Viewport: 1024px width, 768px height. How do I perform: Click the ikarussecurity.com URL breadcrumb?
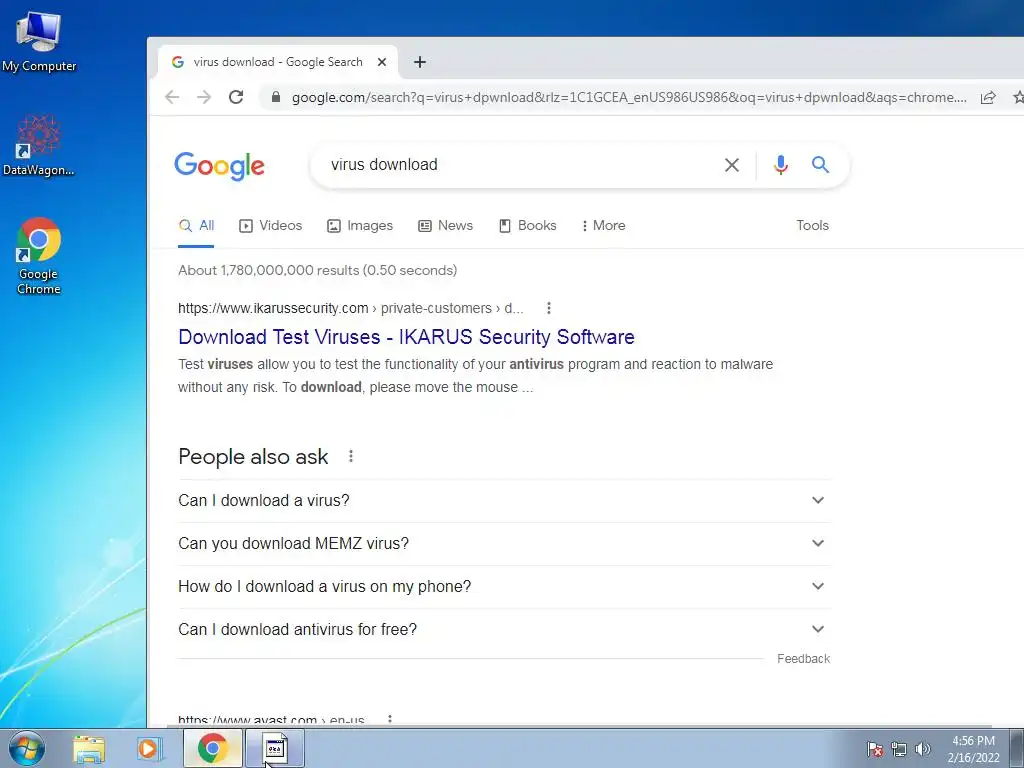pyautogui.click(x=351, y=308)
